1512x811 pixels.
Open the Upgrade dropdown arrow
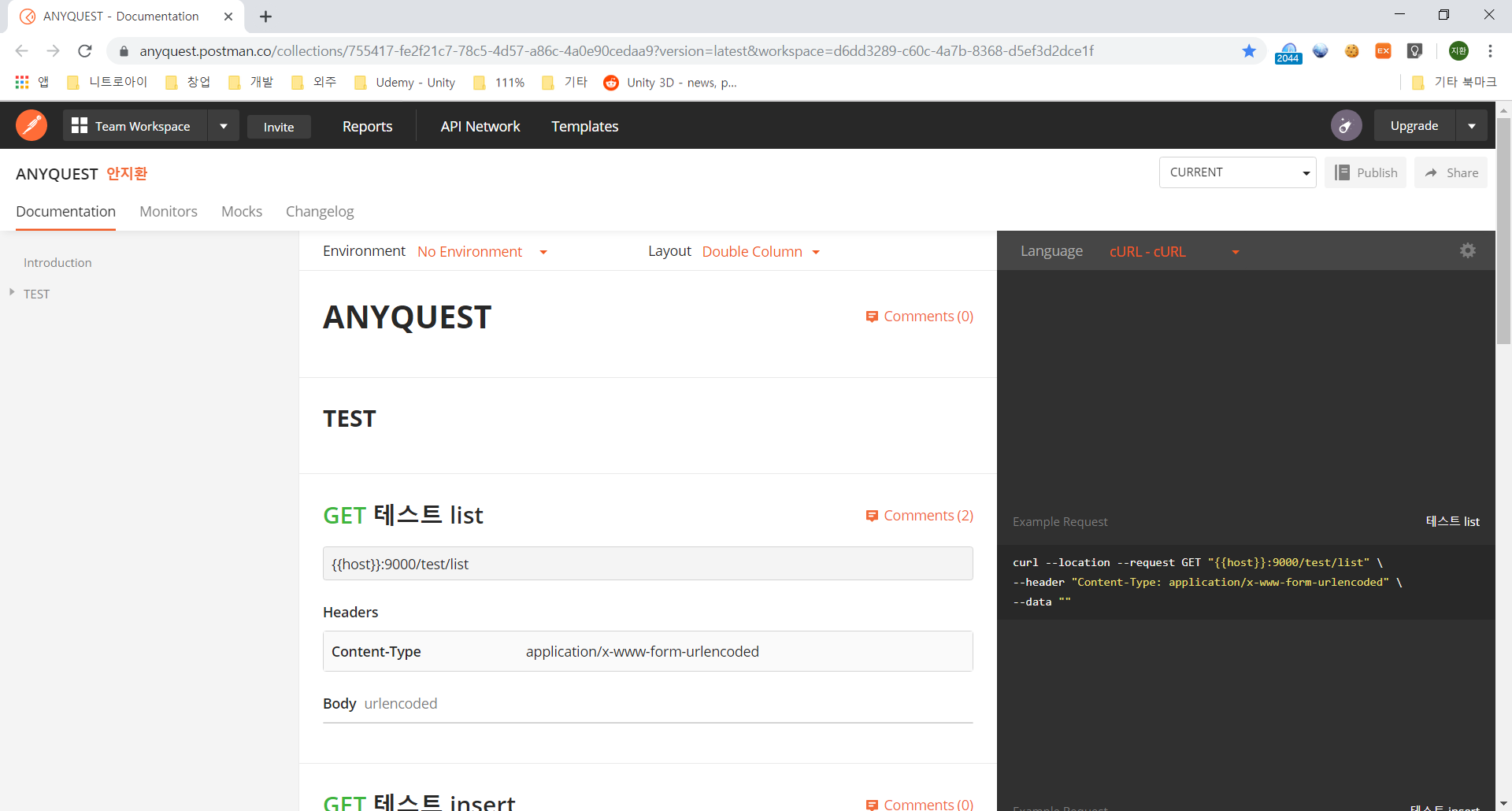click(1472, 126)
